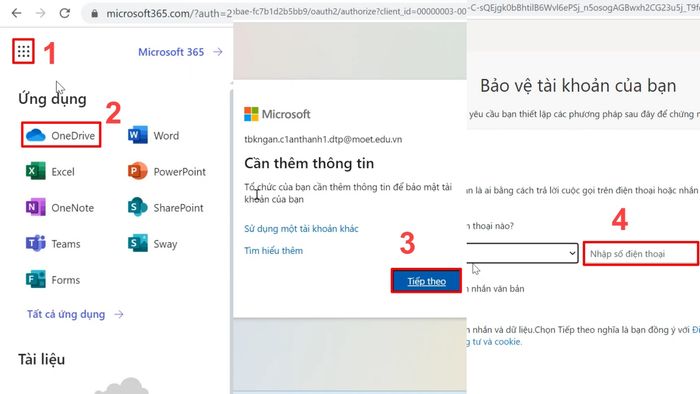Click the browser forward arrow
The width and height of the screenshot is (700, 394).
[x=41, y=13]
